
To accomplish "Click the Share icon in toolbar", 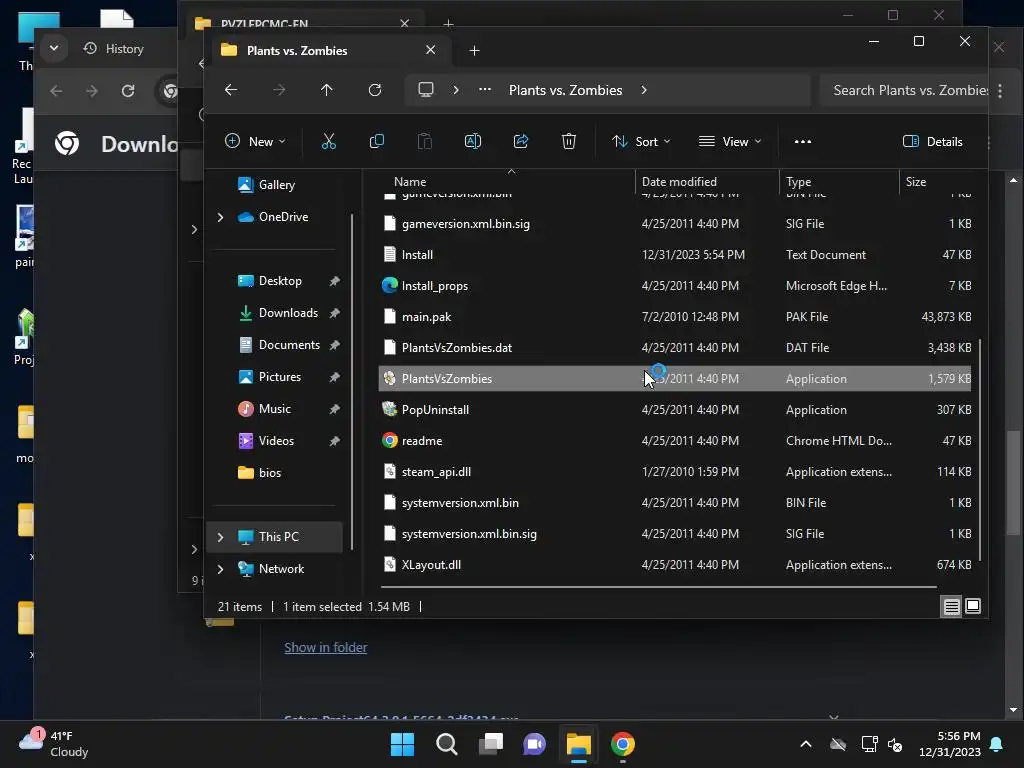I will [x=520, y=141].
